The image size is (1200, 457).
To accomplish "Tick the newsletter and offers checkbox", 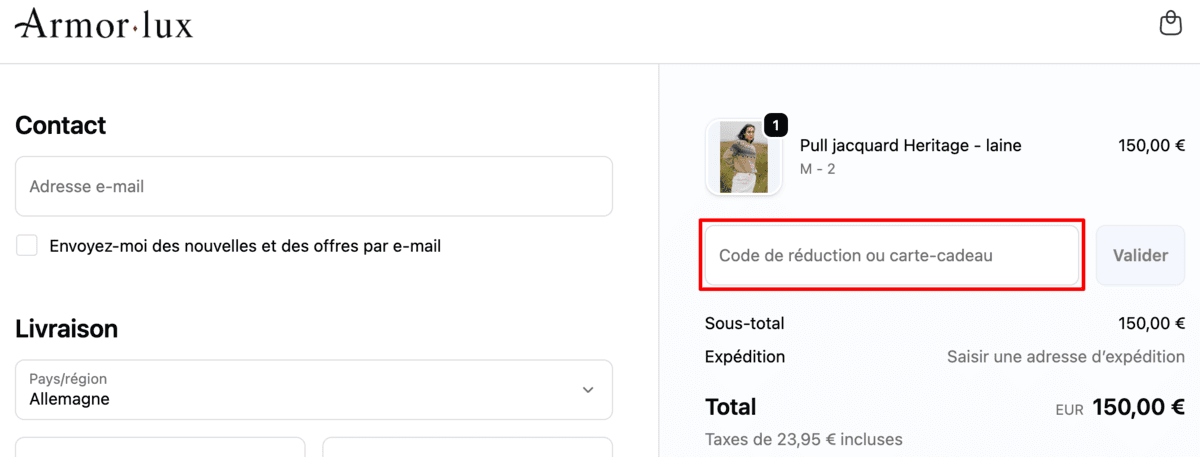I will click(27, 246).
